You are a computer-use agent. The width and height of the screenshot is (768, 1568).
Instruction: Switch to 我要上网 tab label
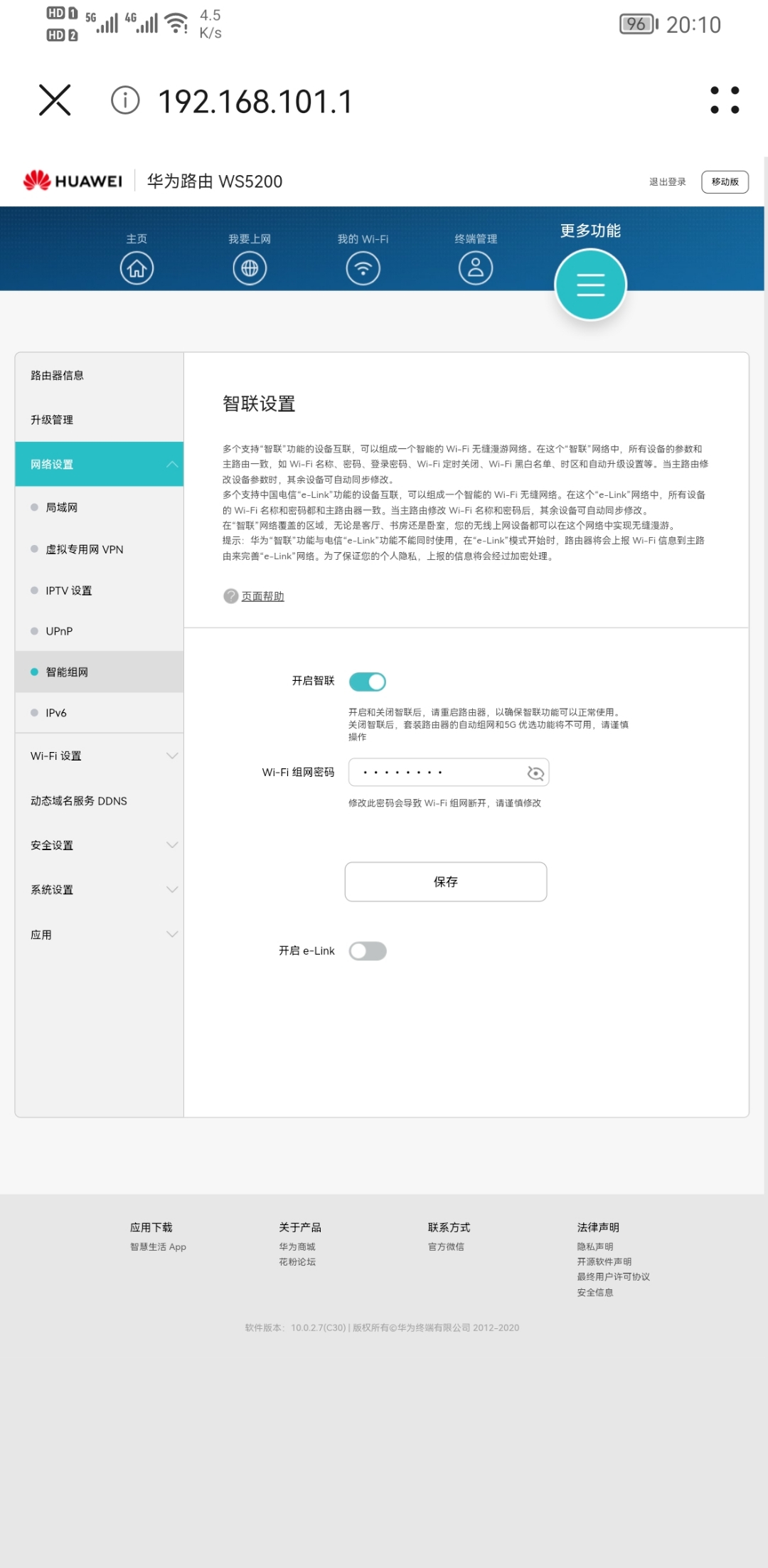click(250, 239)
